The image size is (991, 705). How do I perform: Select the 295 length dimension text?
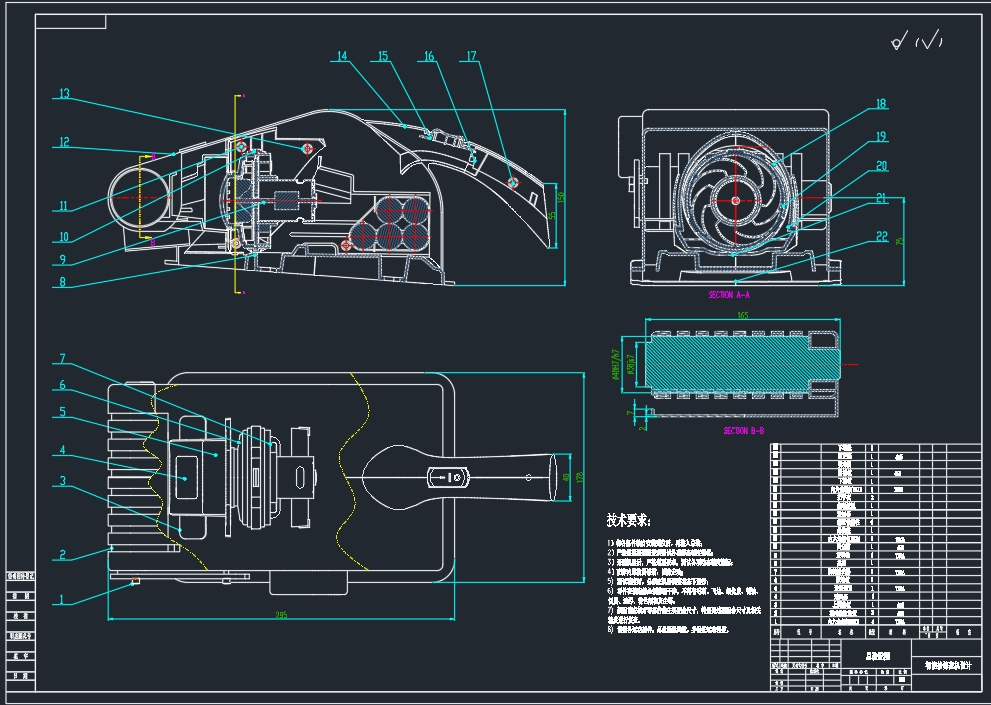pyautogui.click(x=281, y=615)
